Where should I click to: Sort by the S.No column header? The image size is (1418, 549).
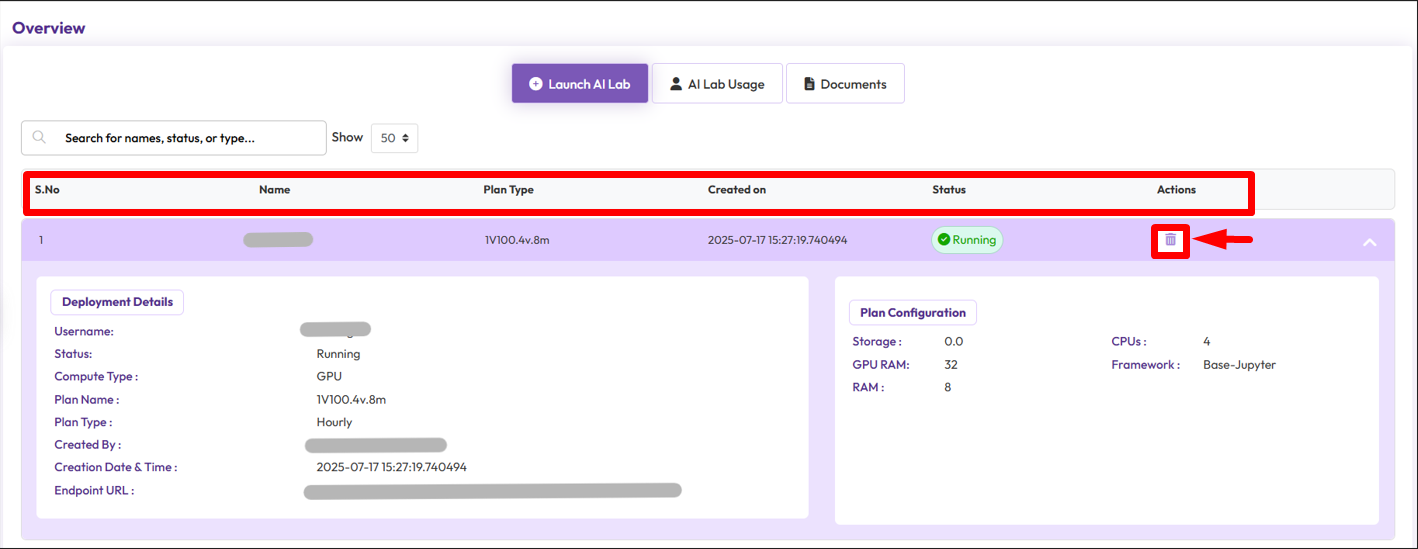point(47,190)
